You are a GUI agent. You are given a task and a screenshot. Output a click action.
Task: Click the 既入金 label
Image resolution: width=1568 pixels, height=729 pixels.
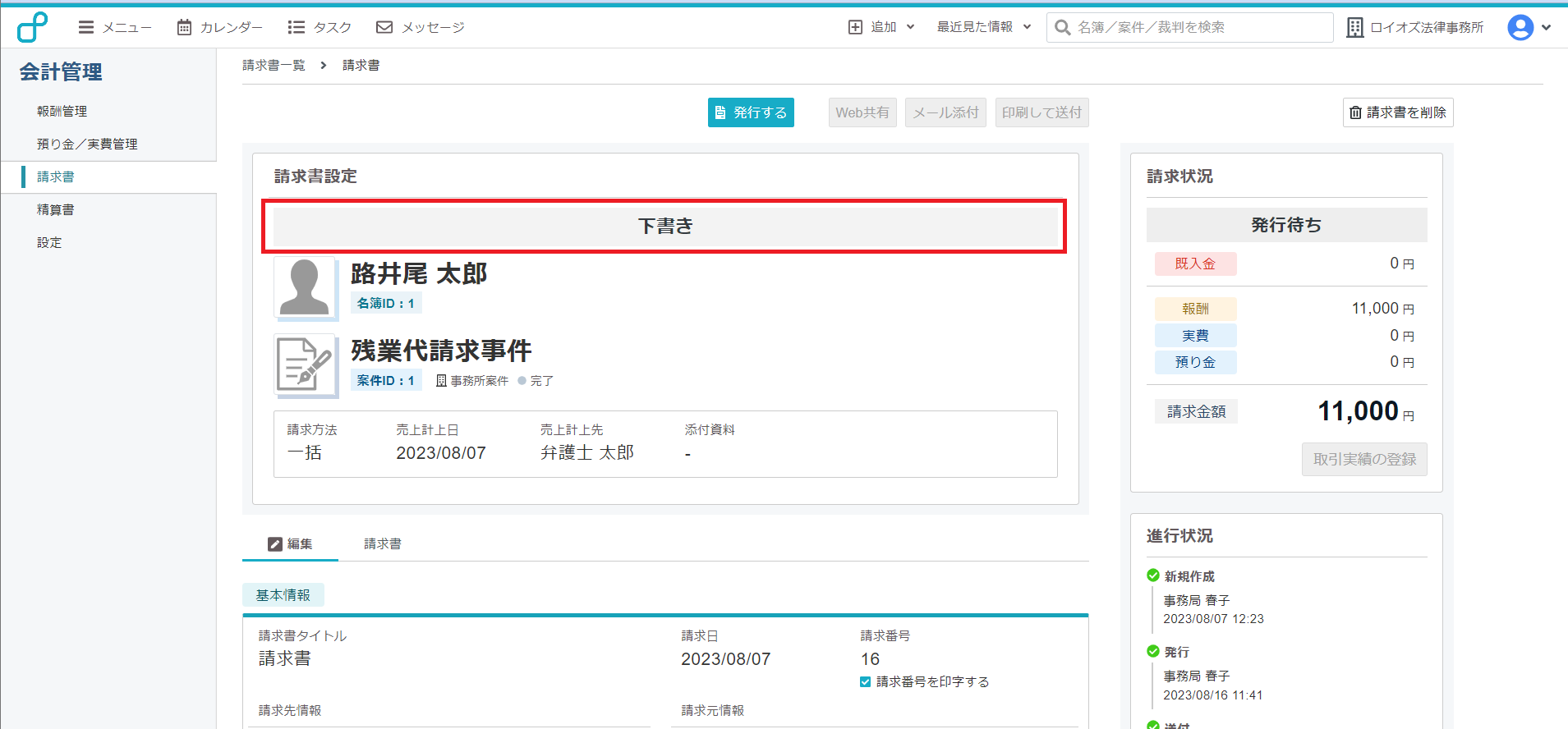coord(1195,264)
